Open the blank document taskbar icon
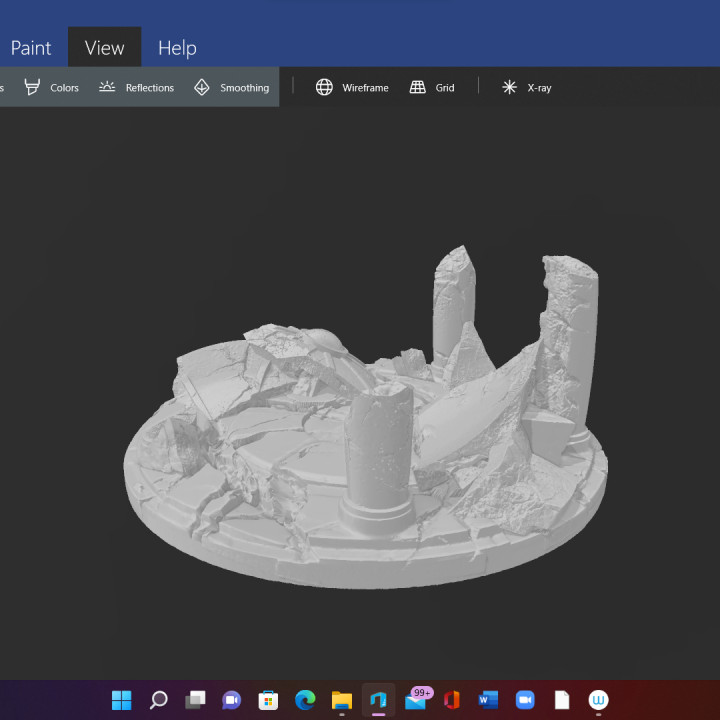Screen dimensions: 720x720 pos(562,700)
